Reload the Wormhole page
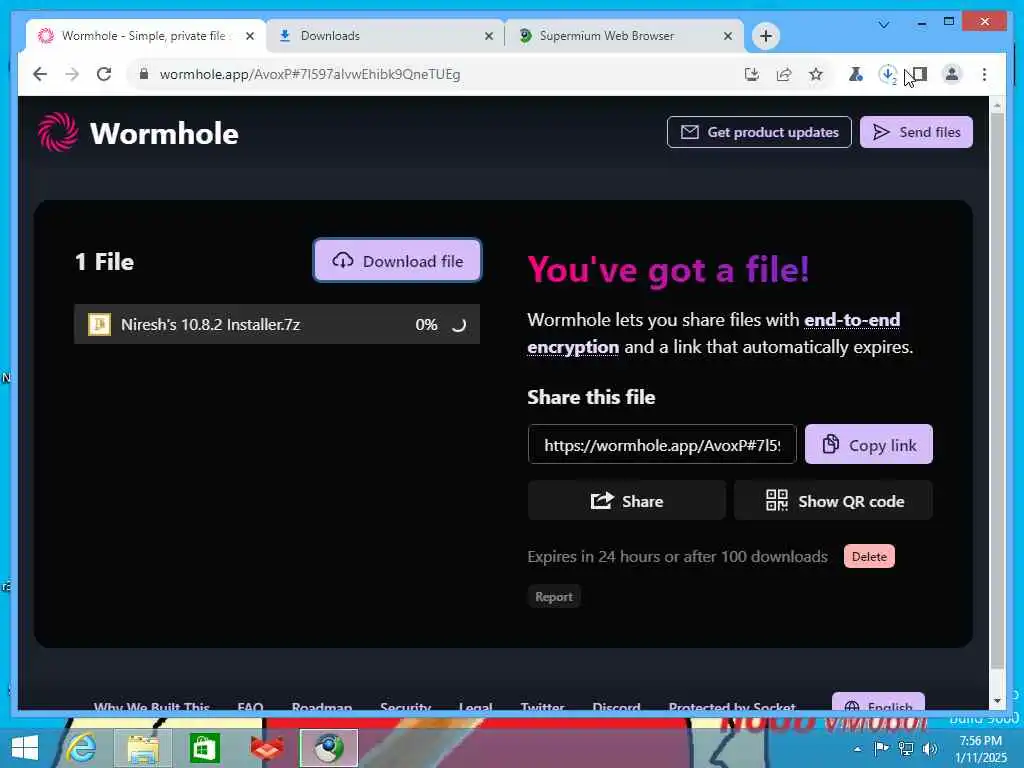This screenshot has height=768, width=1024. click(x=104, y=74)
